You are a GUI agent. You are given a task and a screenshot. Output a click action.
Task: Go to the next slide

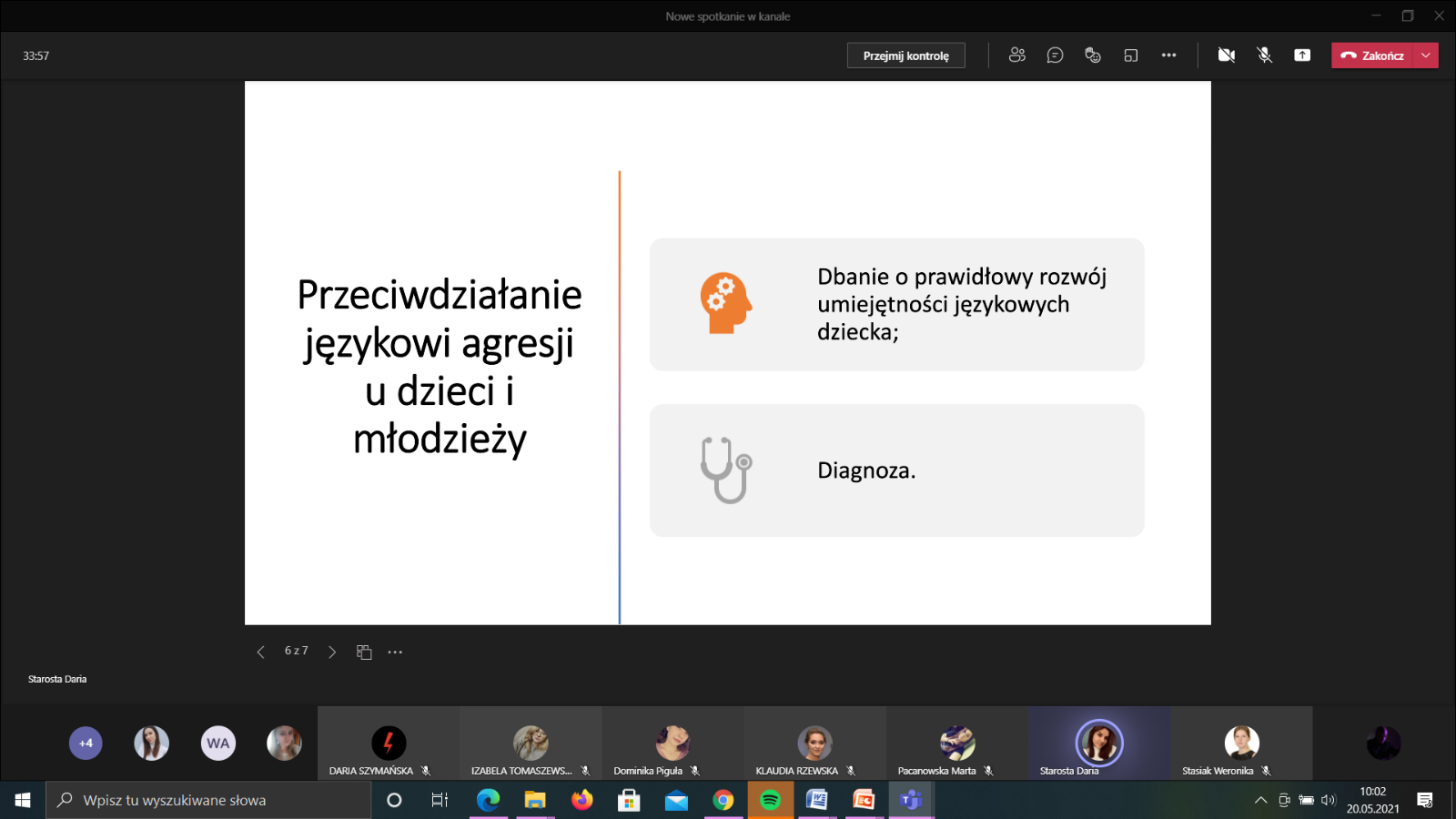tap(332, 652)
